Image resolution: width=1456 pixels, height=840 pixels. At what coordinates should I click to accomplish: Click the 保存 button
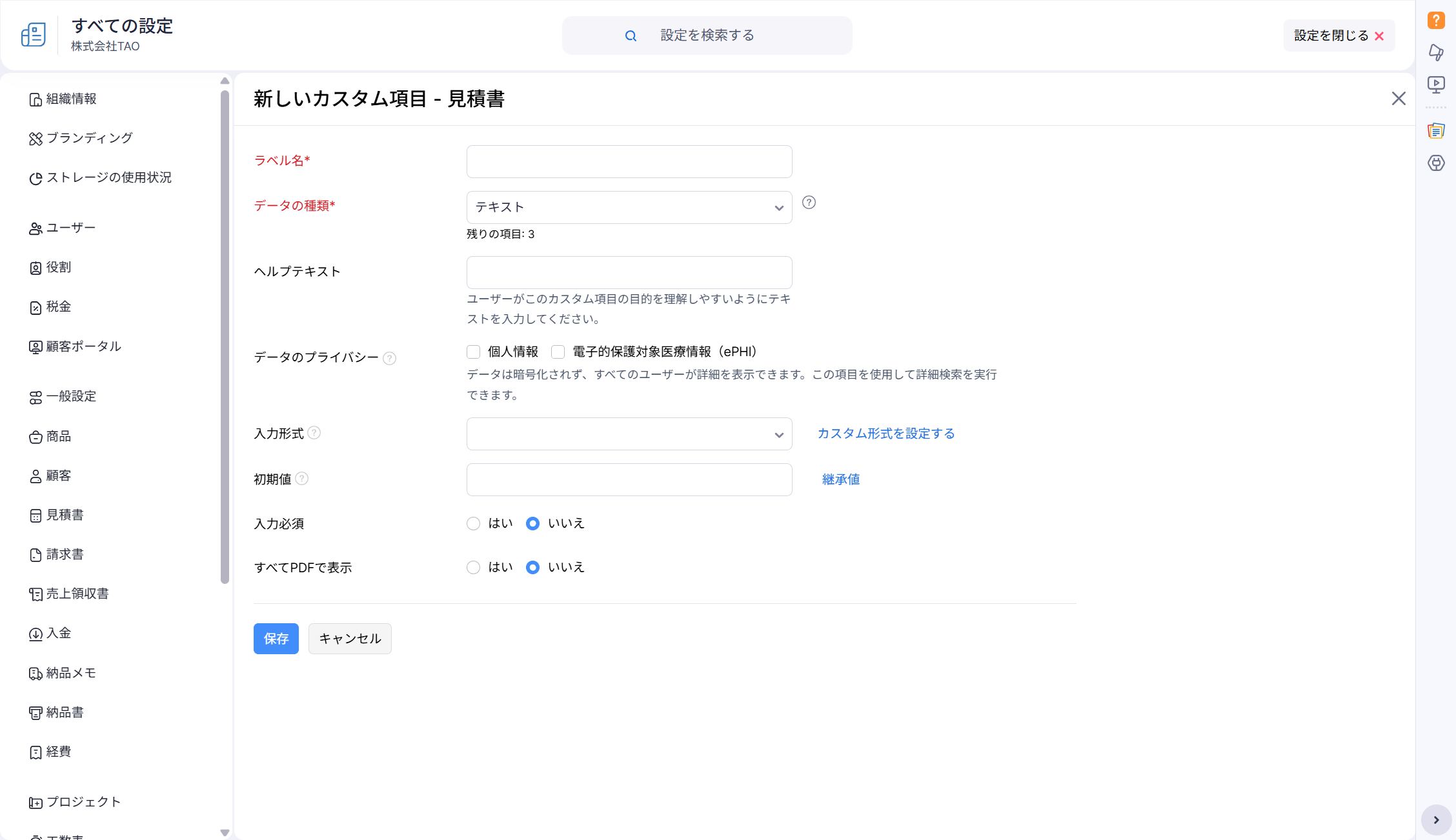click(x=276, y=639)
